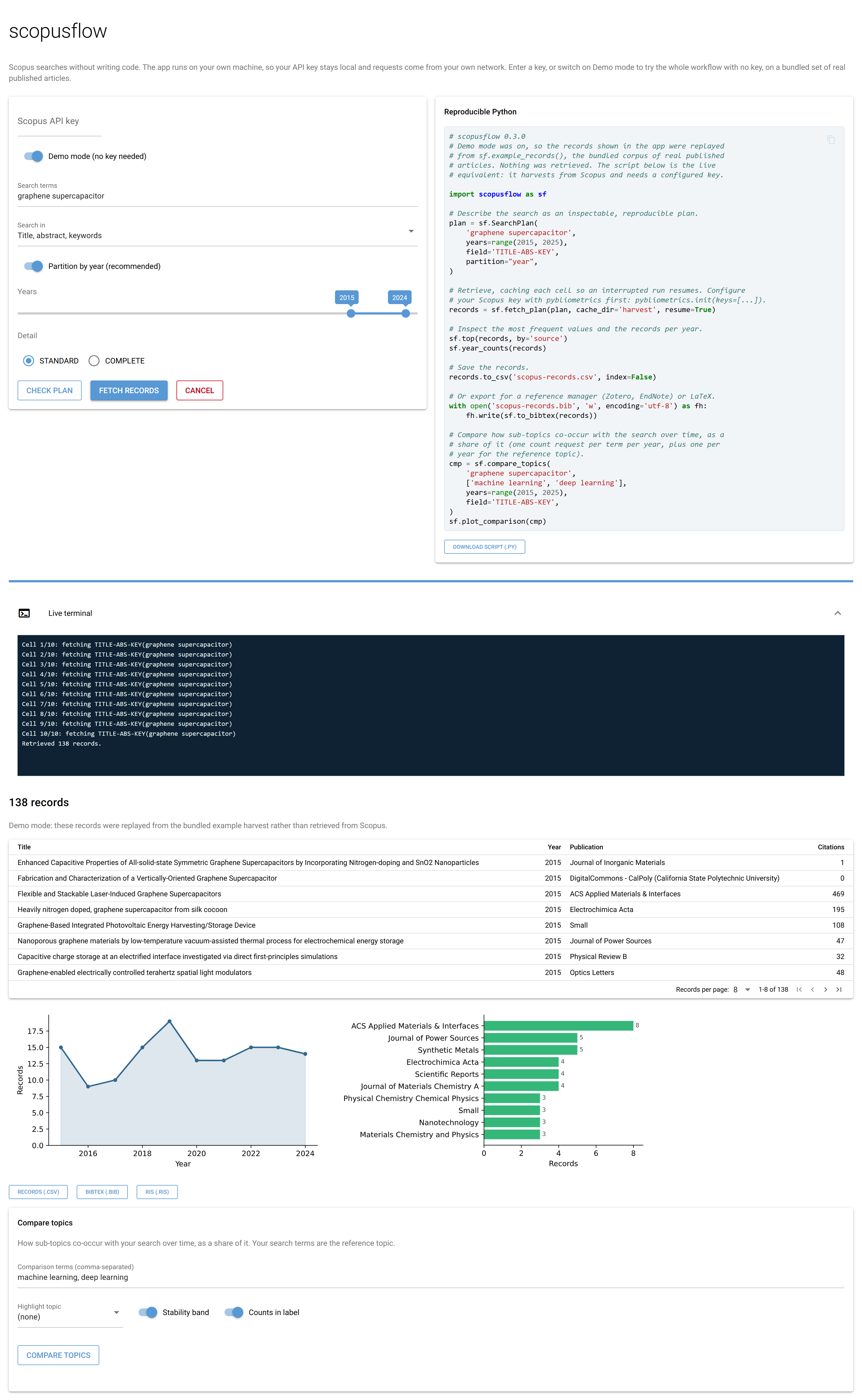Click the 'Compare topics' heading
This screenshot has height=1400, width=862.
[45, 1223]
